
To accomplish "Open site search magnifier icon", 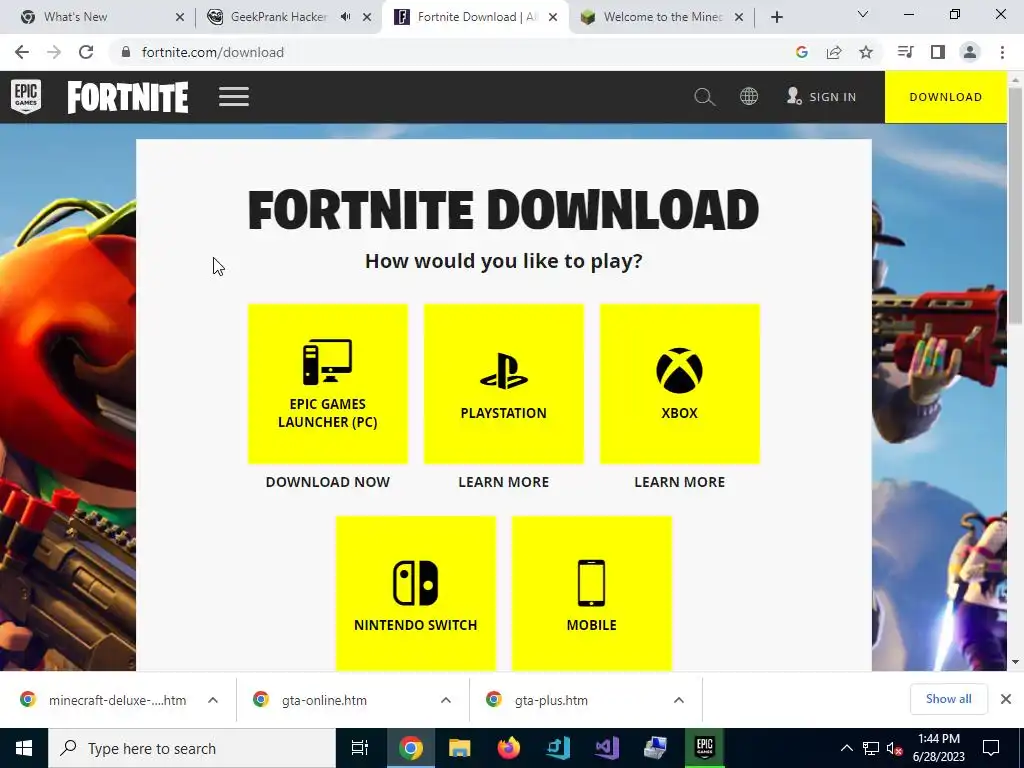I will coord(704,97).
